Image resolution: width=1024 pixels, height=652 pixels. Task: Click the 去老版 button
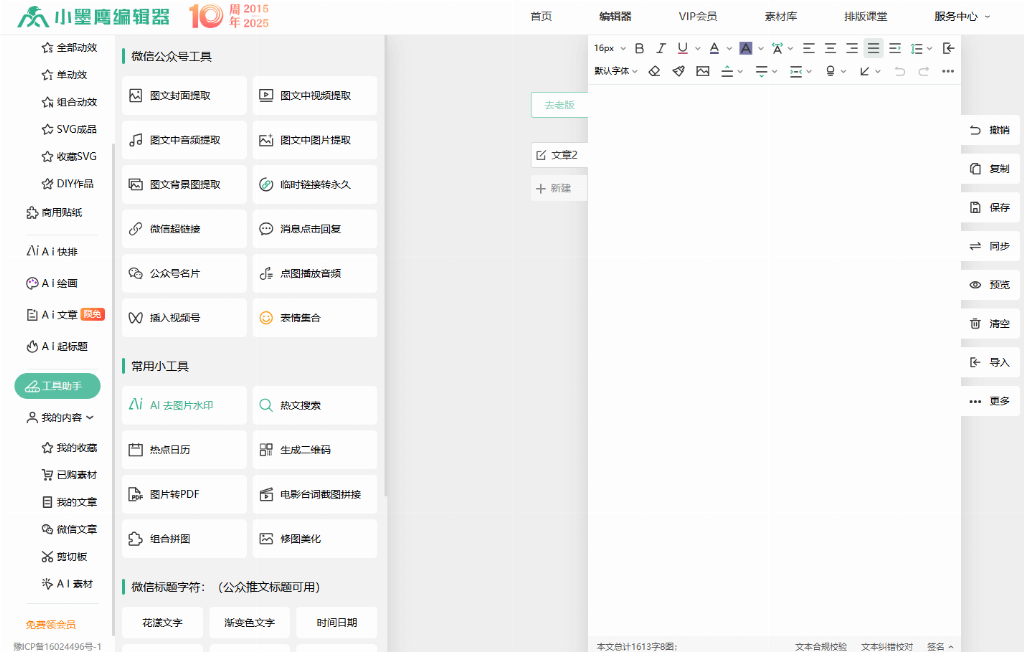[x=559, y=105]
